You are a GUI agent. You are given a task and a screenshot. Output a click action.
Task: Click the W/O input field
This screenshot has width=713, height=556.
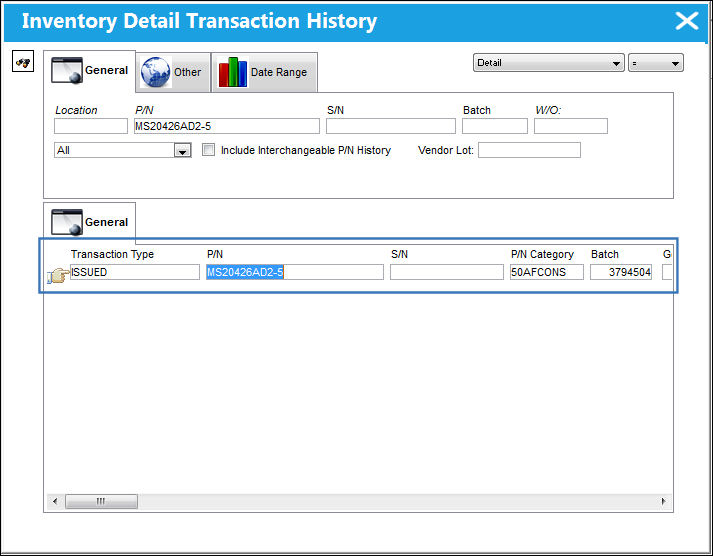coord(571,126)
